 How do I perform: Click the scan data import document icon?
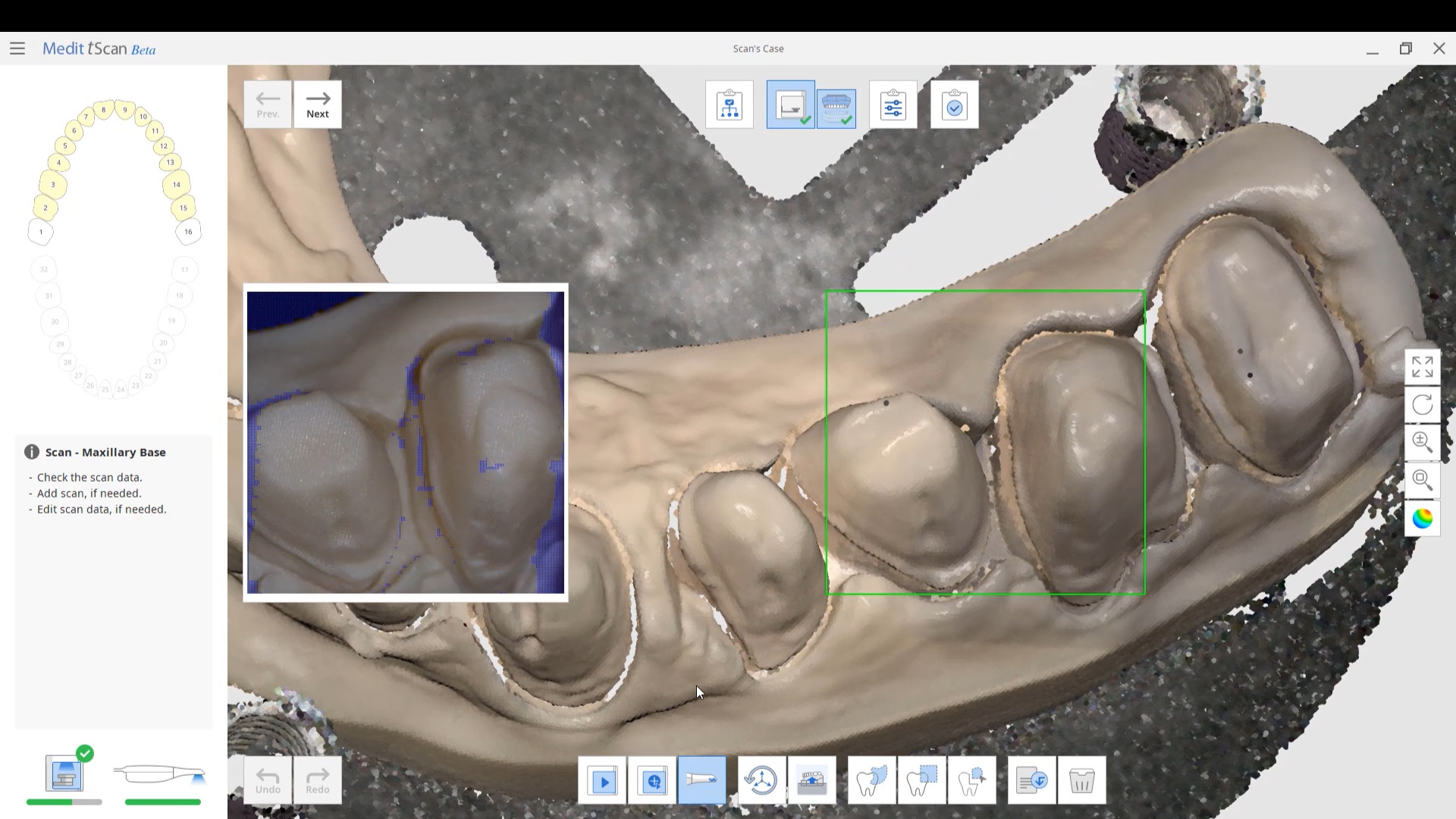(x=1031, y=780)
